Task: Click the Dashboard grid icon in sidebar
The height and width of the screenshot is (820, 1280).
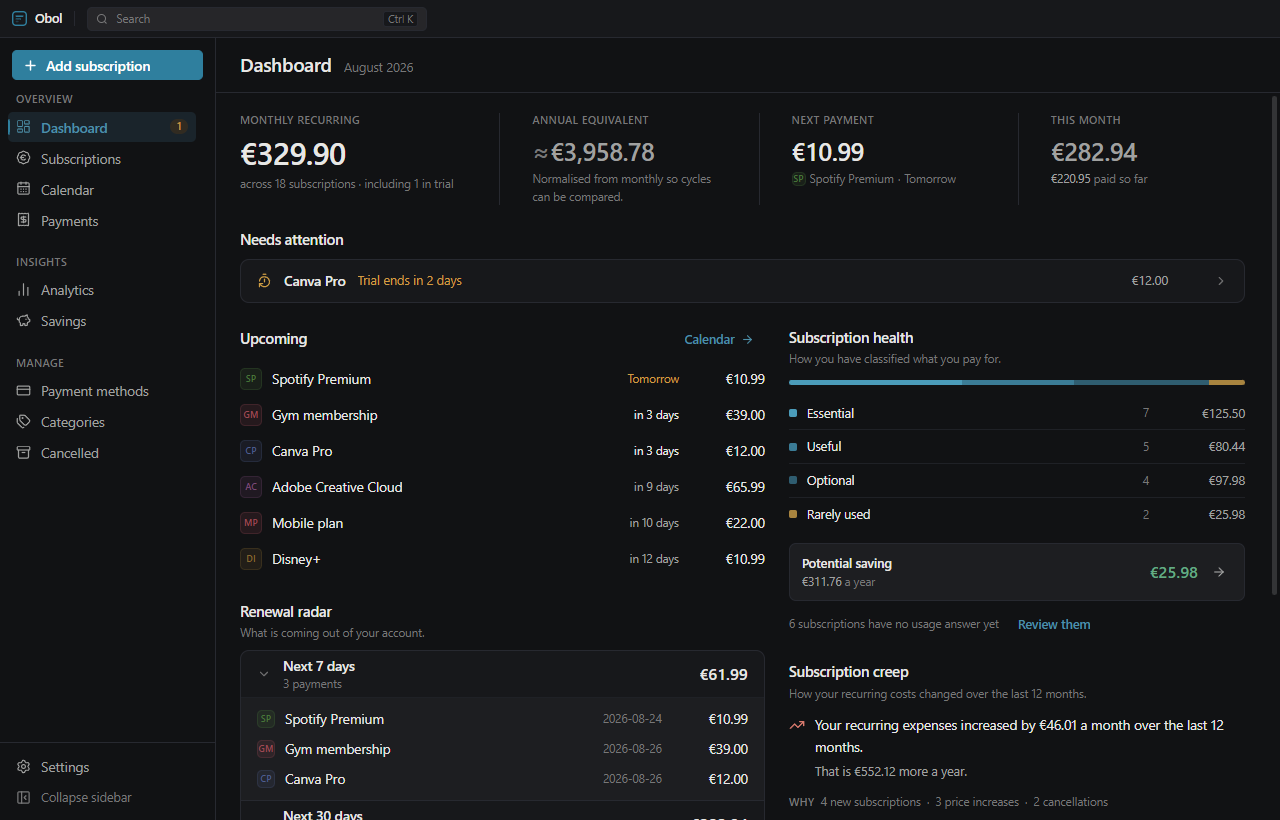Action: [24, 127]
